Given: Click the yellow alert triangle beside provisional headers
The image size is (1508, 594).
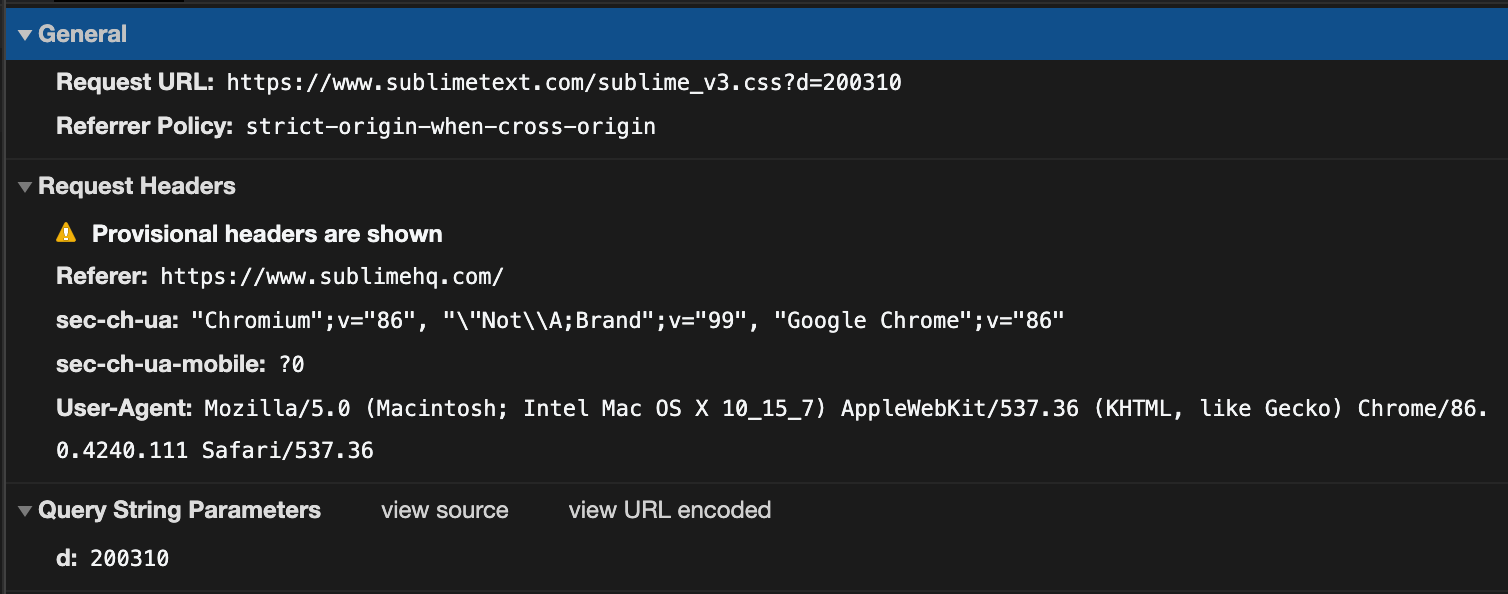Looking at the screenshot, I should pyautogui.click(x=67, y=233).
